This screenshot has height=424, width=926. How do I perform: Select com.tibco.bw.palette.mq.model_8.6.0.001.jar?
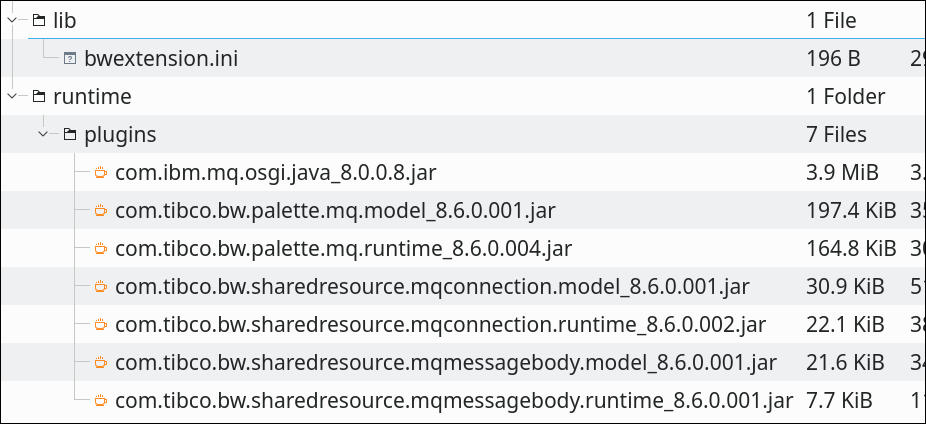click(x=335, y=210)
